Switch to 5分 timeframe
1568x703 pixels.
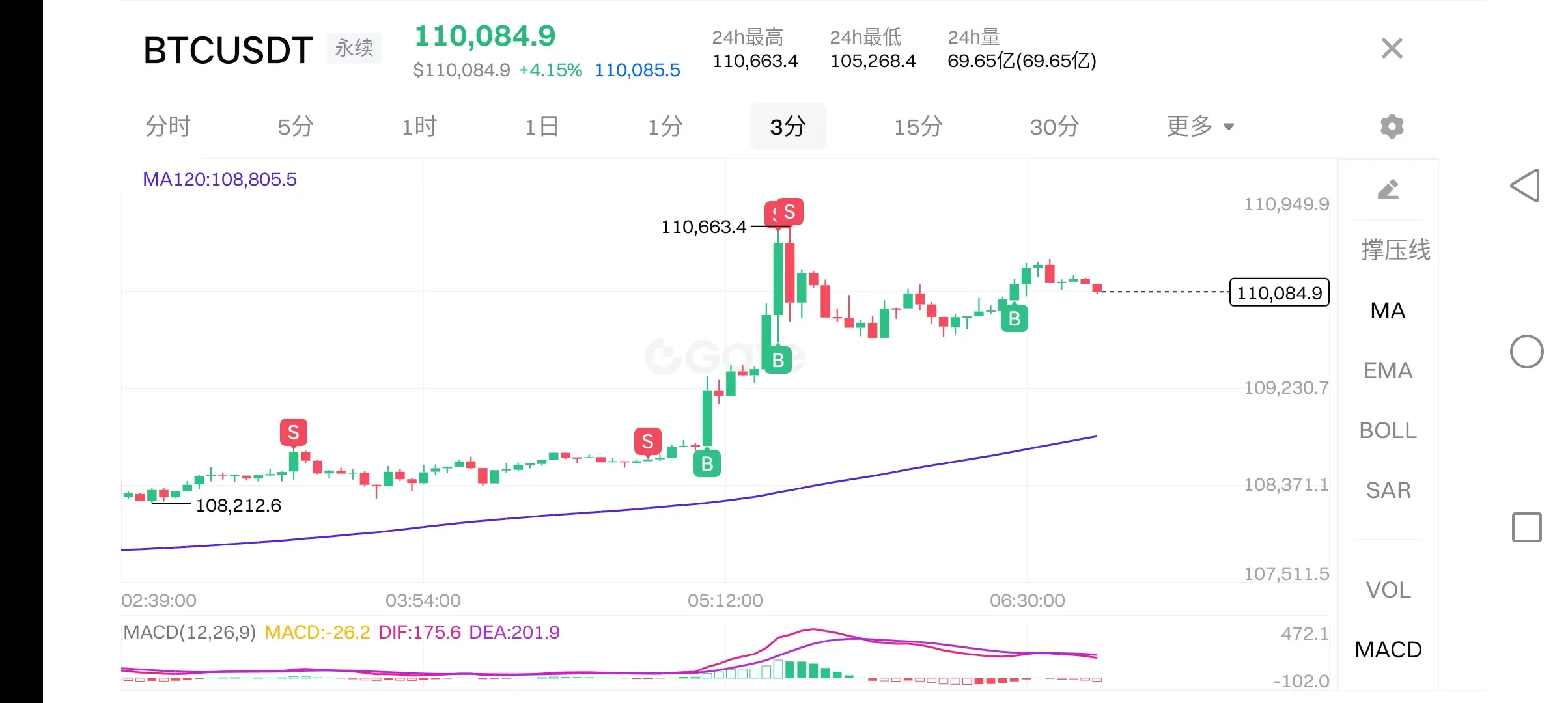[x=296, y=126]
